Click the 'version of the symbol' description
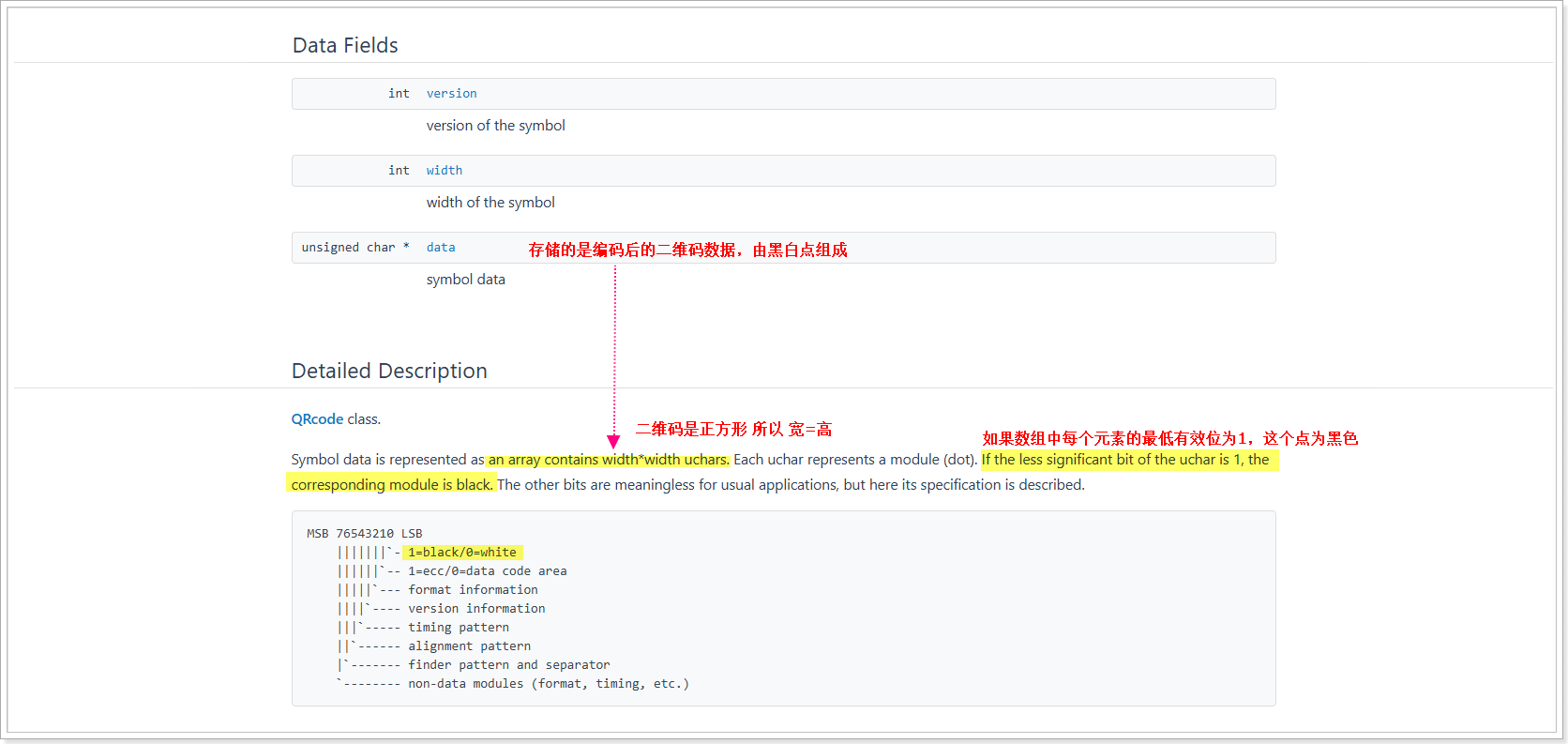1568x744 pixels. 495,126
